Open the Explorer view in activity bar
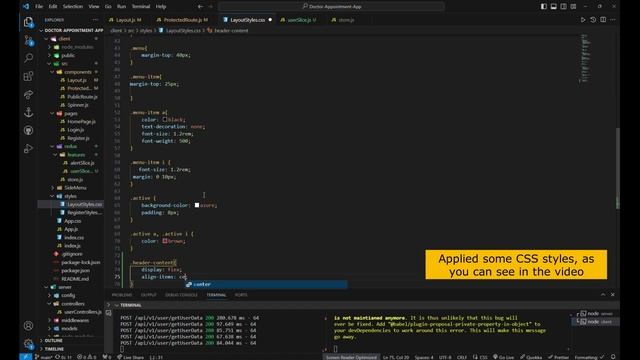 pyautogui.click(x=29, y=22)
